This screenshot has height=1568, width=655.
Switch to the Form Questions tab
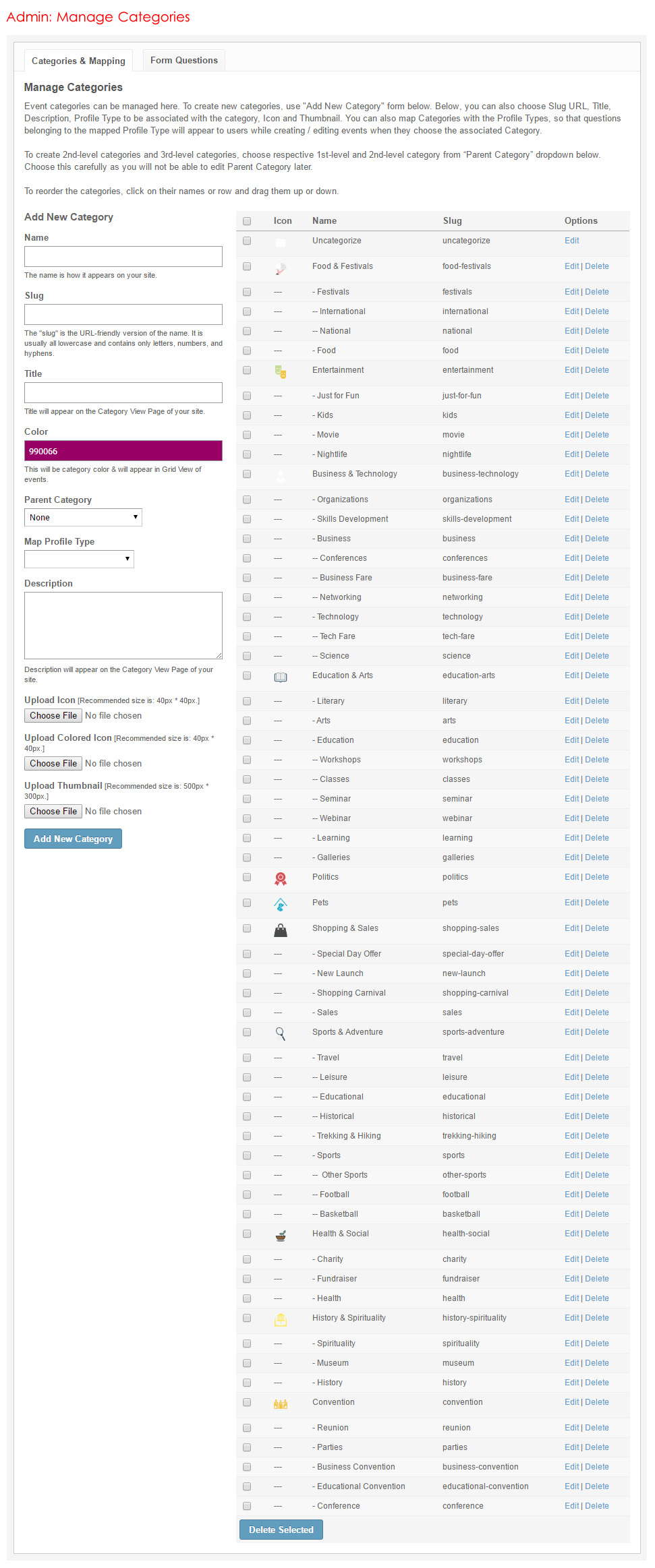click(184, 60)
